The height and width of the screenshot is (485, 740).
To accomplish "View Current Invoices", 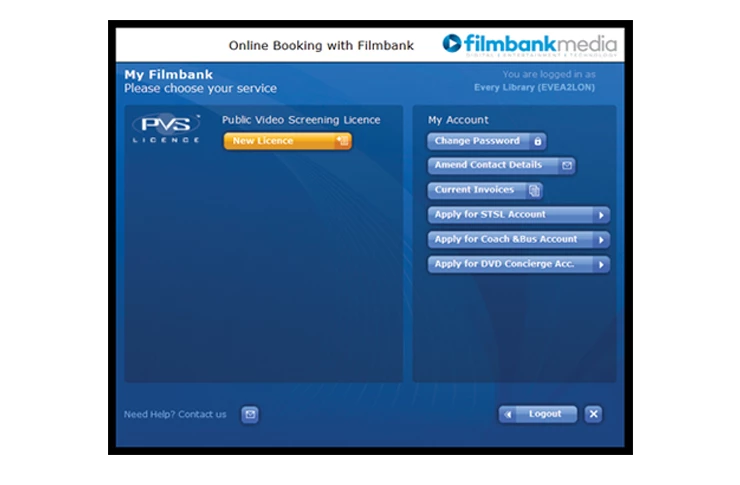I will click(x=485, y=190).
